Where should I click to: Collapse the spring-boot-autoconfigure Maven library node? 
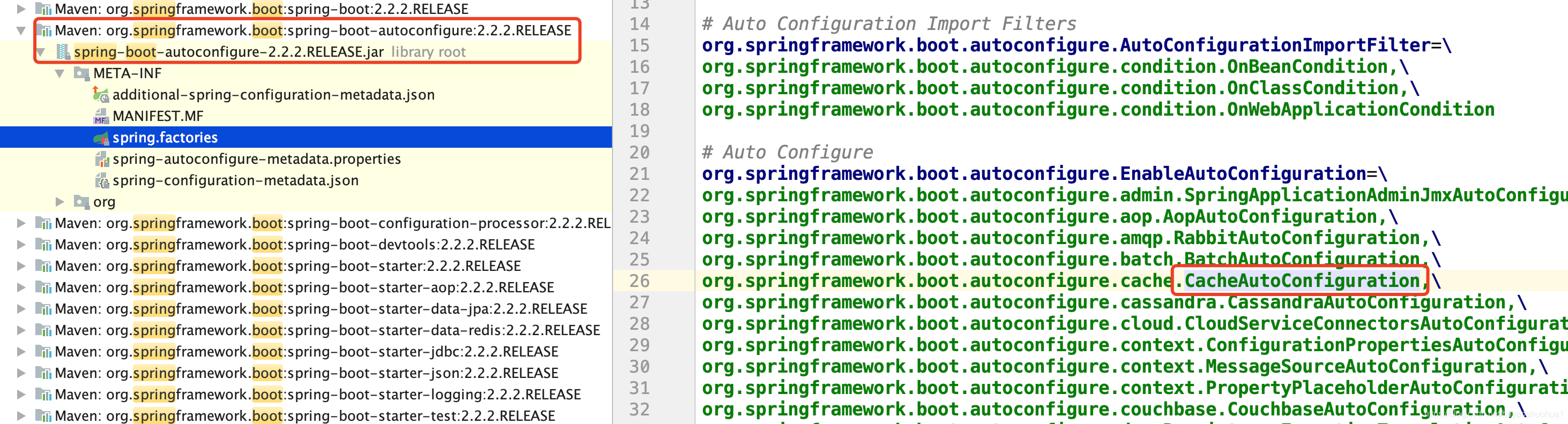(21, 31)
